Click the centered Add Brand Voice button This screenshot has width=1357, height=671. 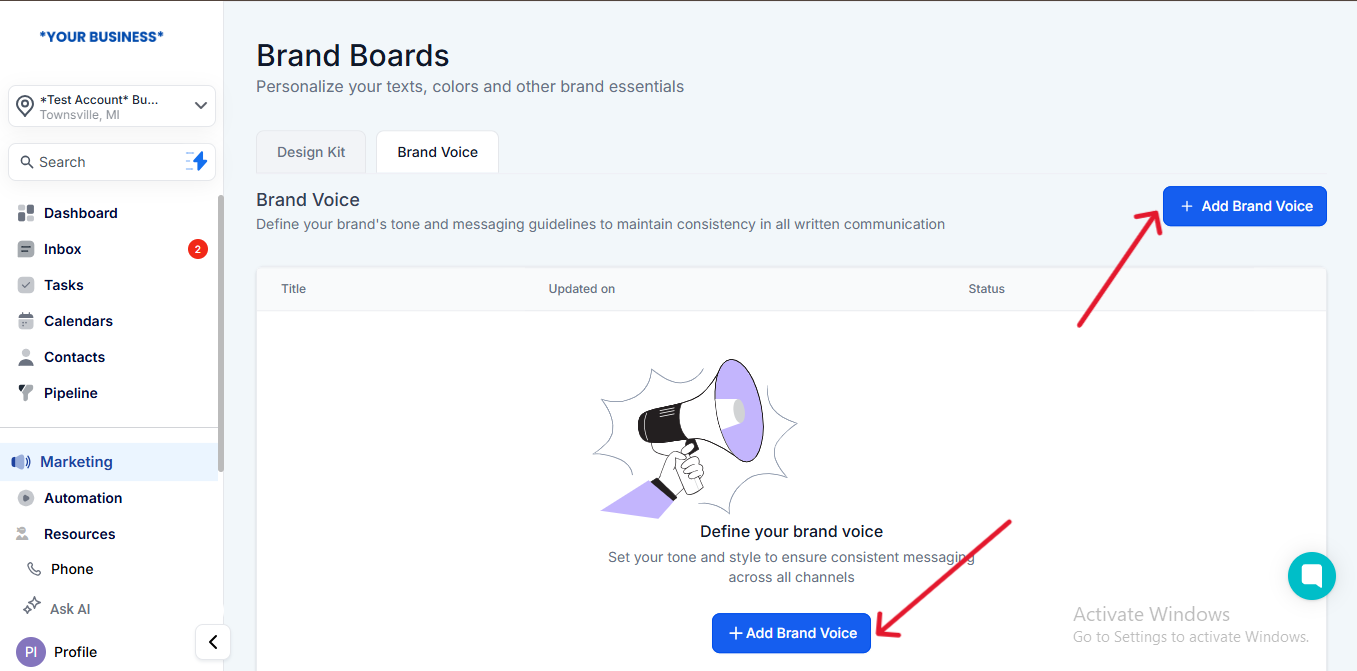pos(791,633)
